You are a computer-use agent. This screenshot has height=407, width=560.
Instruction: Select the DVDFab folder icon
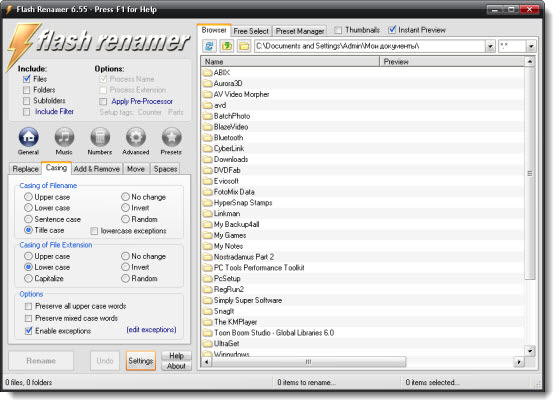208,170
